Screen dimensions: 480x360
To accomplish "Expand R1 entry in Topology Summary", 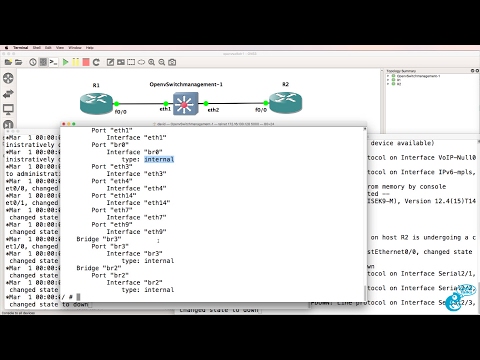I will point(388,80).
